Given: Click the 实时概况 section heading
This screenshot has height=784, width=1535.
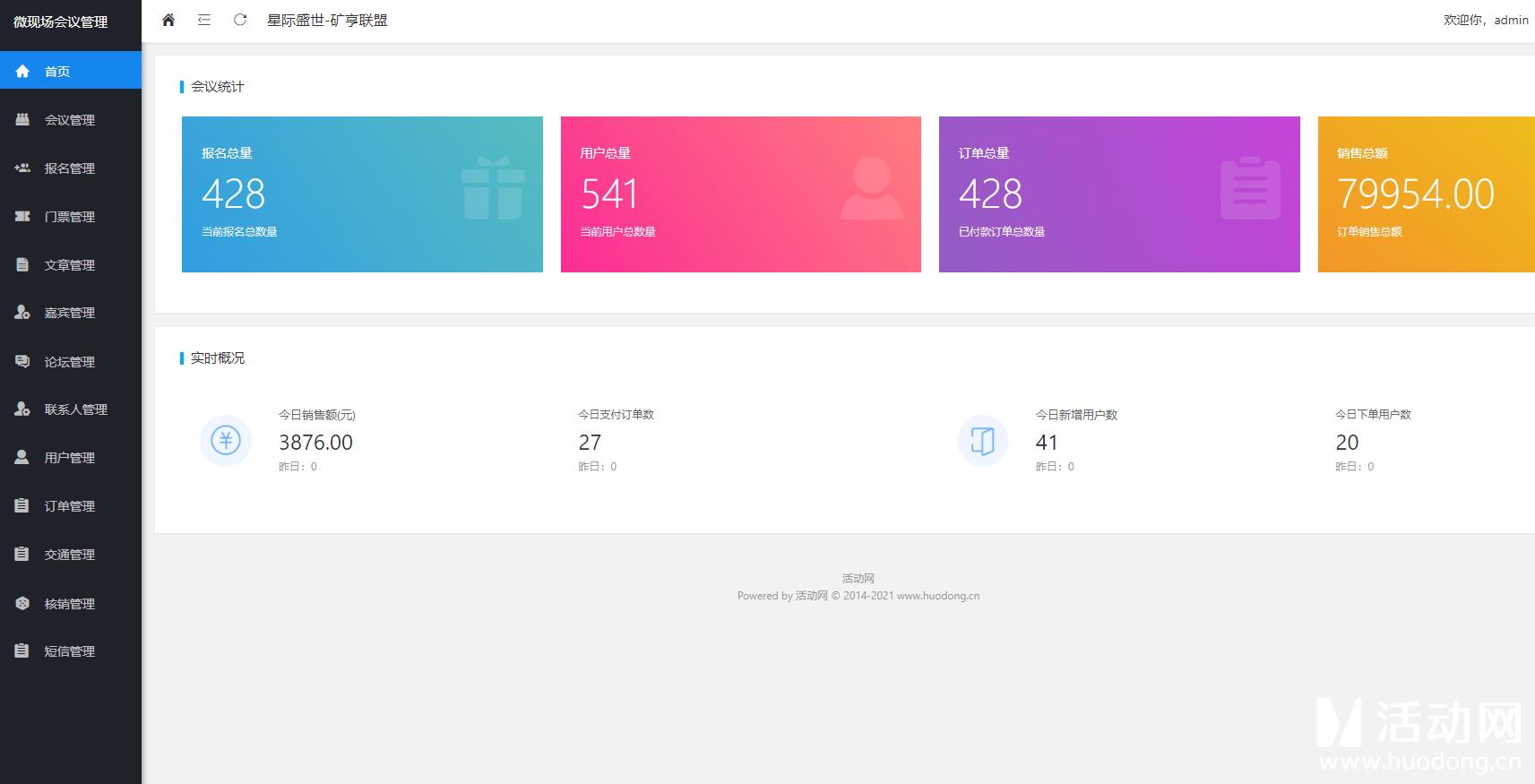Looking at the screenshot, I should pyautogui.click(x=217, y=358).
